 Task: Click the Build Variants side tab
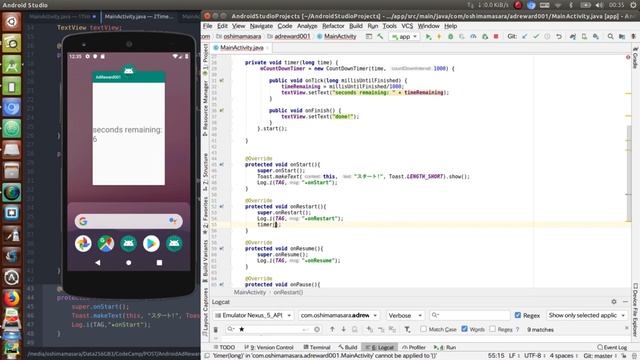(x=205, y=261)
